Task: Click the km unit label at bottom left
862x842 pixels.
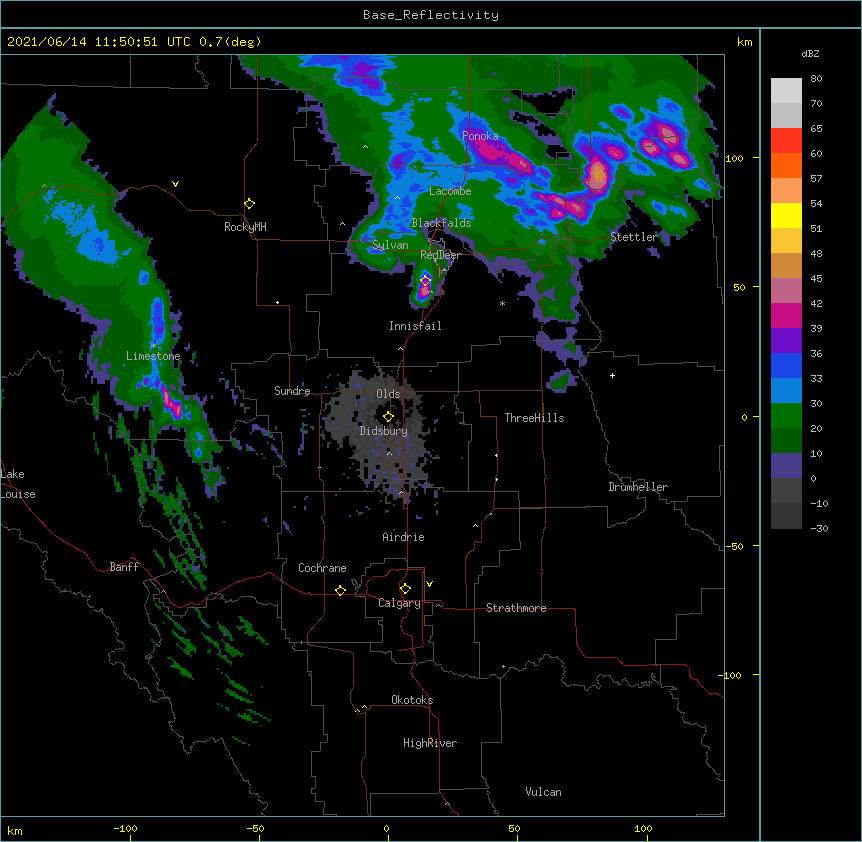Action: (x=15, y=831)
